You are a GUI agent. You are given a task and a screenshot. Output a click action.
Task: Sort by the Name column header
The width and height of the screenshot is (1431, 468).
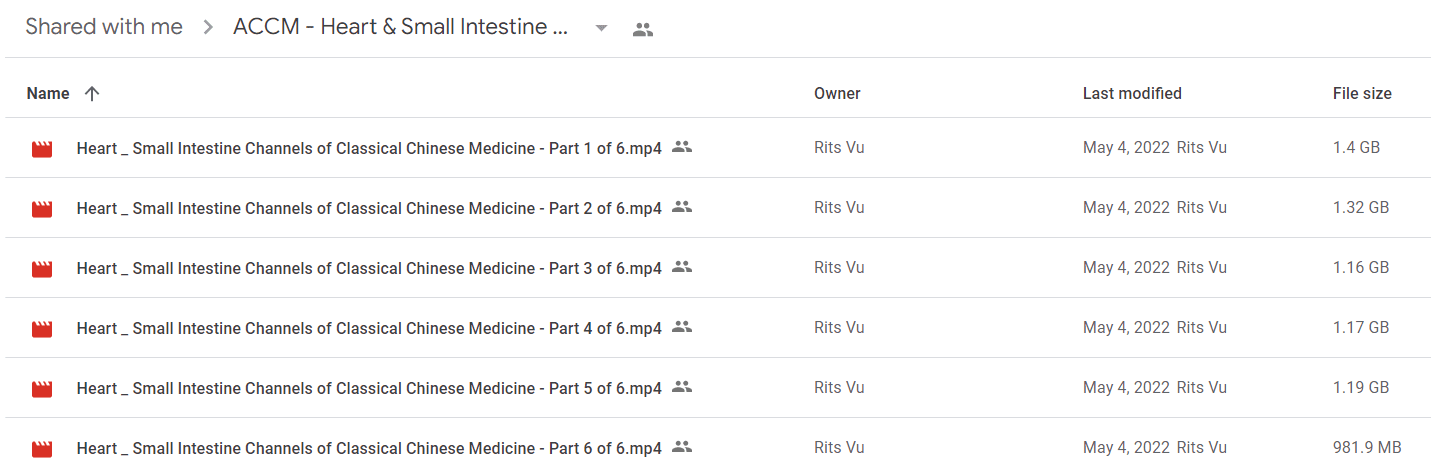[x=48, y=93]
